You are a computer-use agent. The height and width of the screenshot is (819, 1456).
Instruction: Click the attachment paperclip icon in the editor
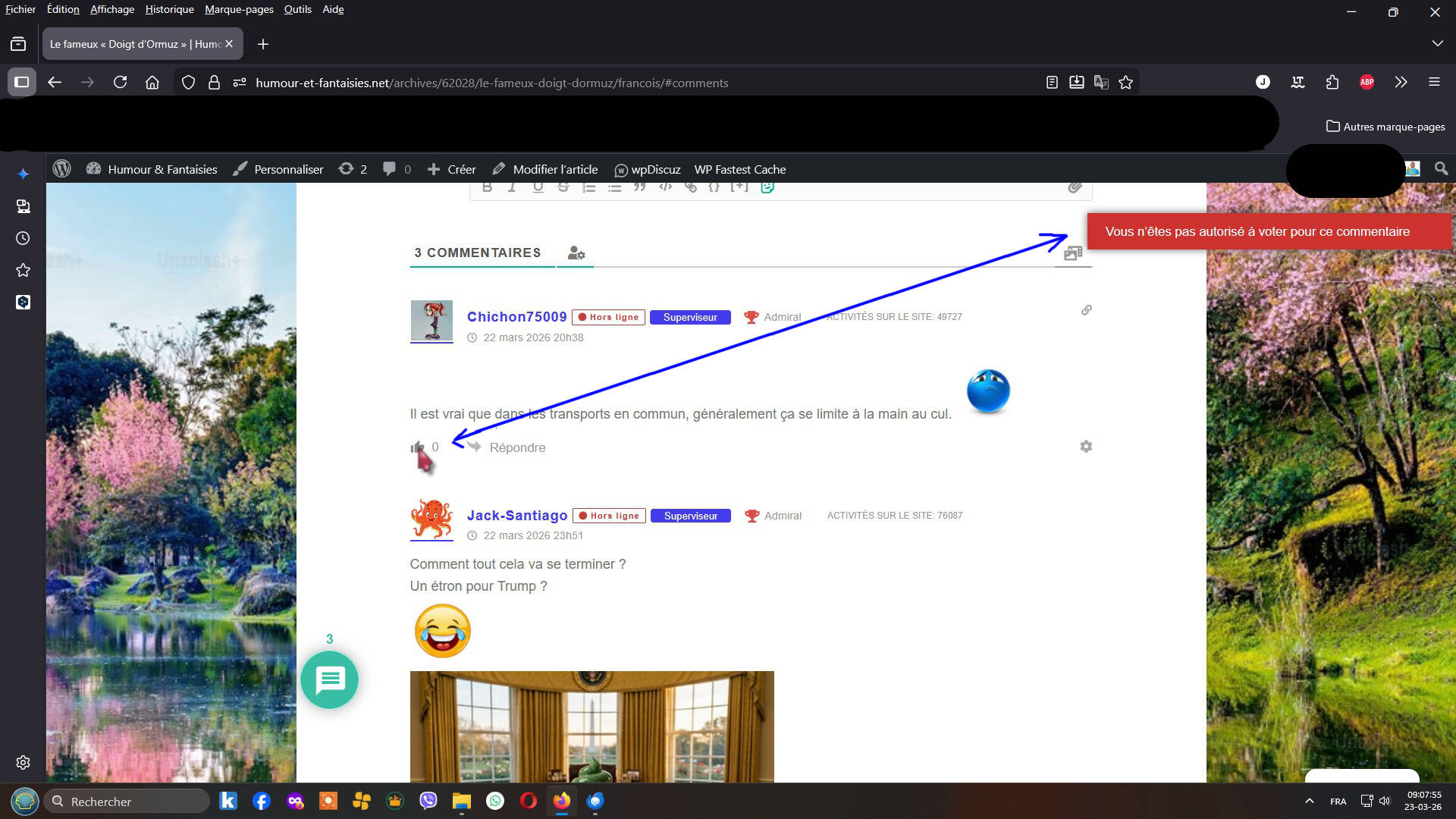coord(1075,187)
